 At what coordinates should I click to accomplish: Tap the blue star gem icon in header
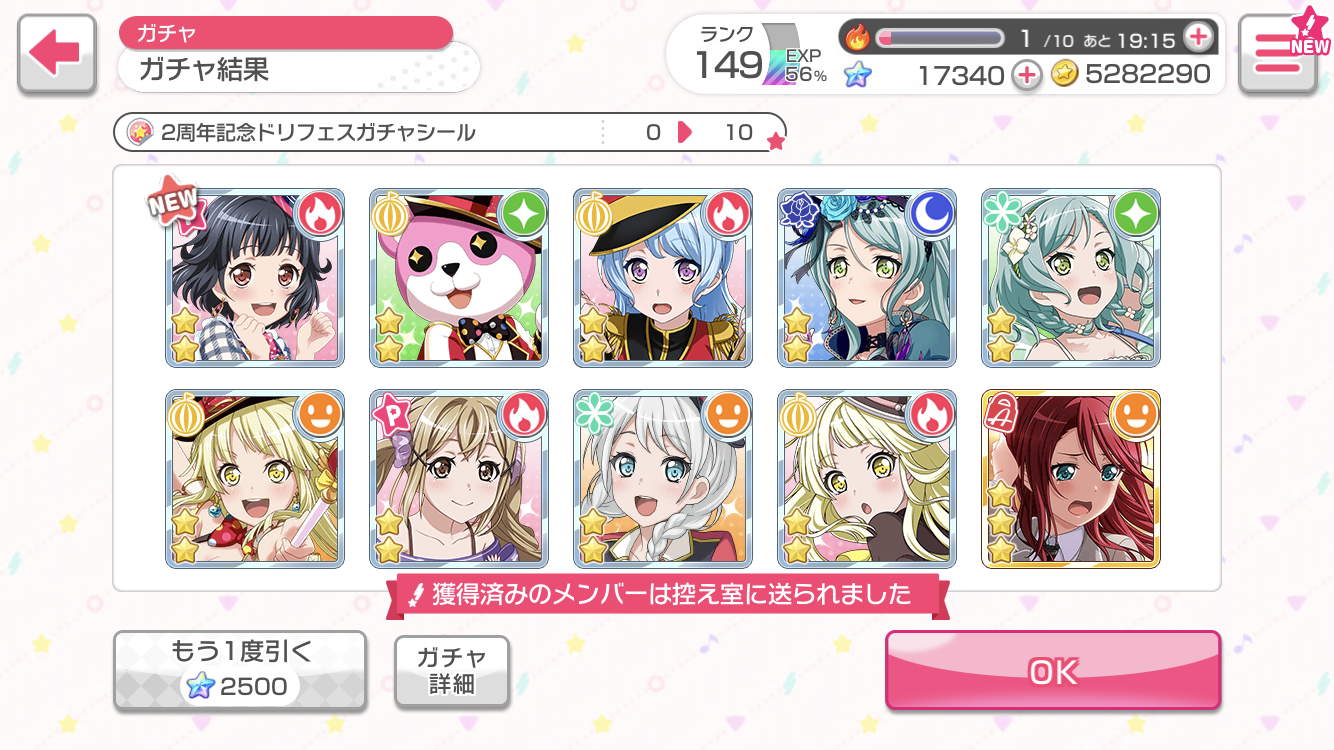[x=858, y=74]
